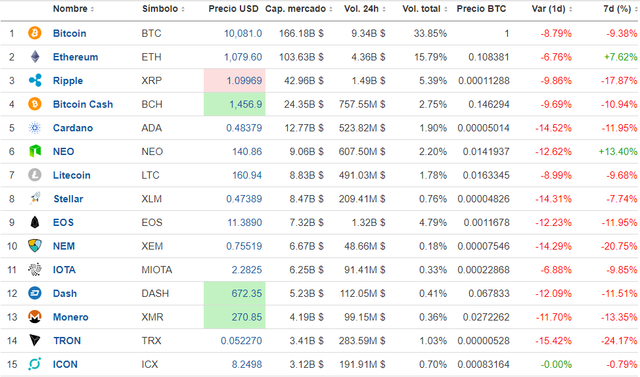Click the orange Monero logo icon
640x377 pixels.
[35, 317]
